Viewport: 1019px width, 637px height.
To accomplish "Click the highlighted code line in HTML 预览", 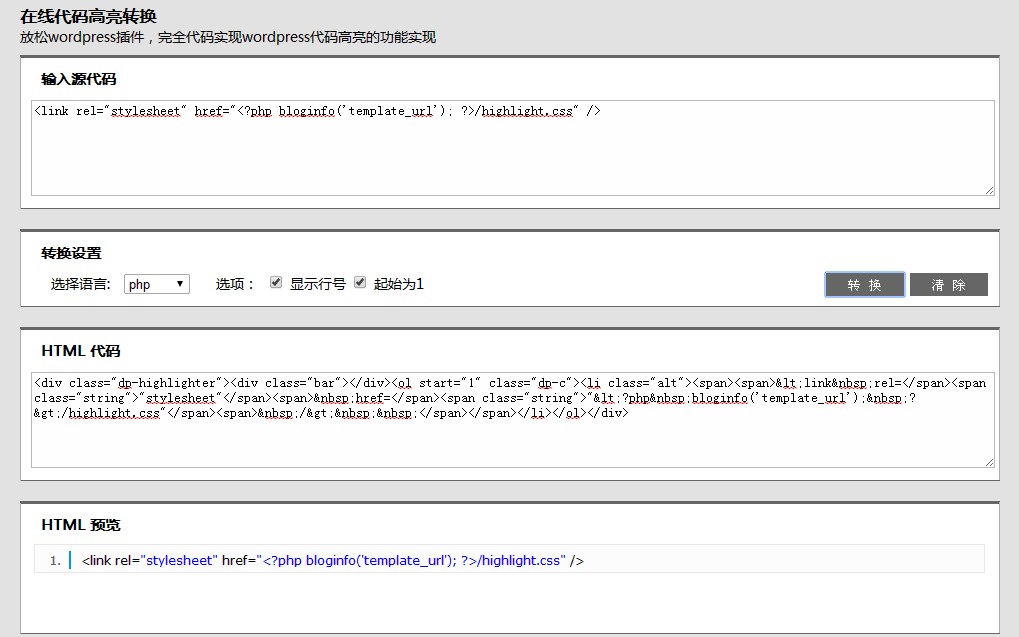I will point(333,561).
